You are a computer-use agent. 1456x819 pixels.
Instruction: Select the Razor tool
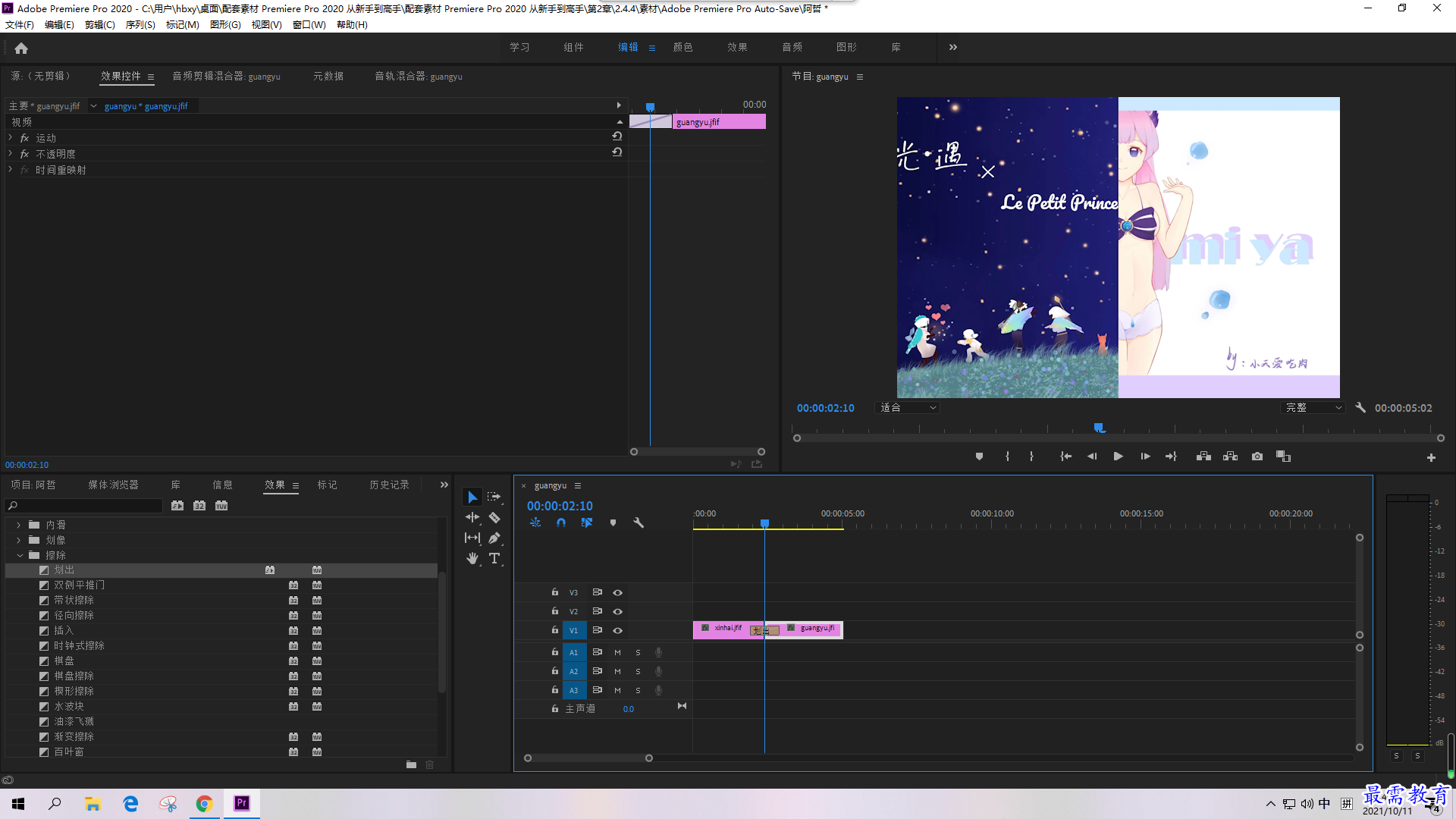point(494,517)
